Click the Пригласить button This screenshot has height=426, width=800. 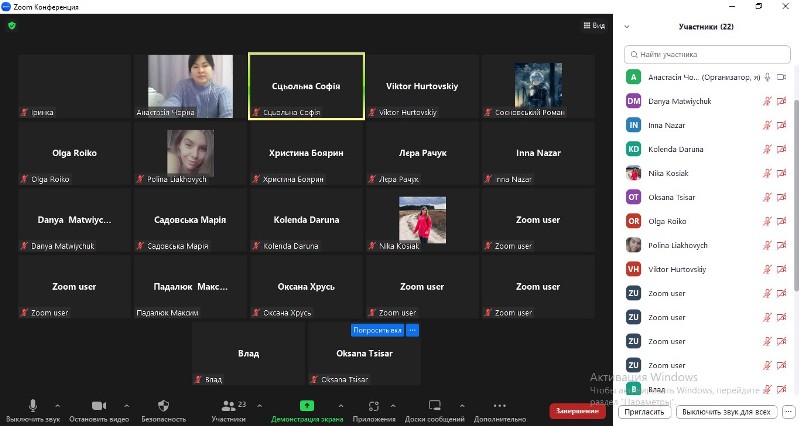point(645,412)
